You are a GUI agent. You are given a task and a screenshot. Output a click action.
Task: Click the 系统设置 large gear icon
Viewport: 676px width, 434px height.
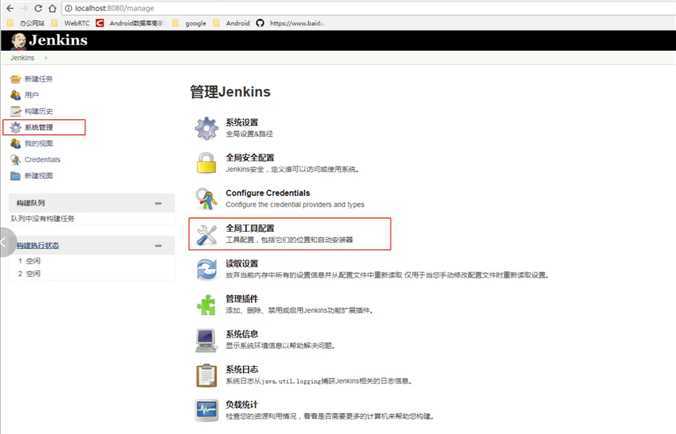pos(207,128)
